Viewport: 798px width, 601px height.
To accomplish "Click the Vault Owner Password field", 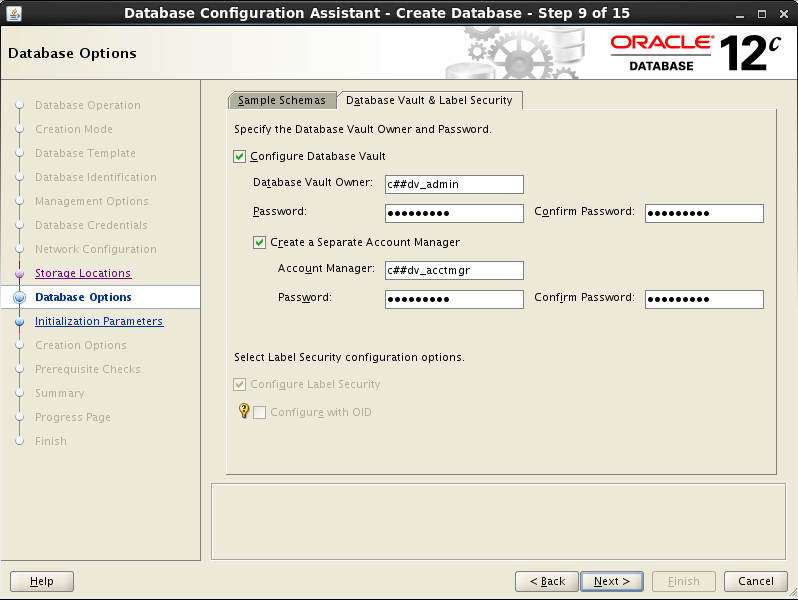I will 454,213.
